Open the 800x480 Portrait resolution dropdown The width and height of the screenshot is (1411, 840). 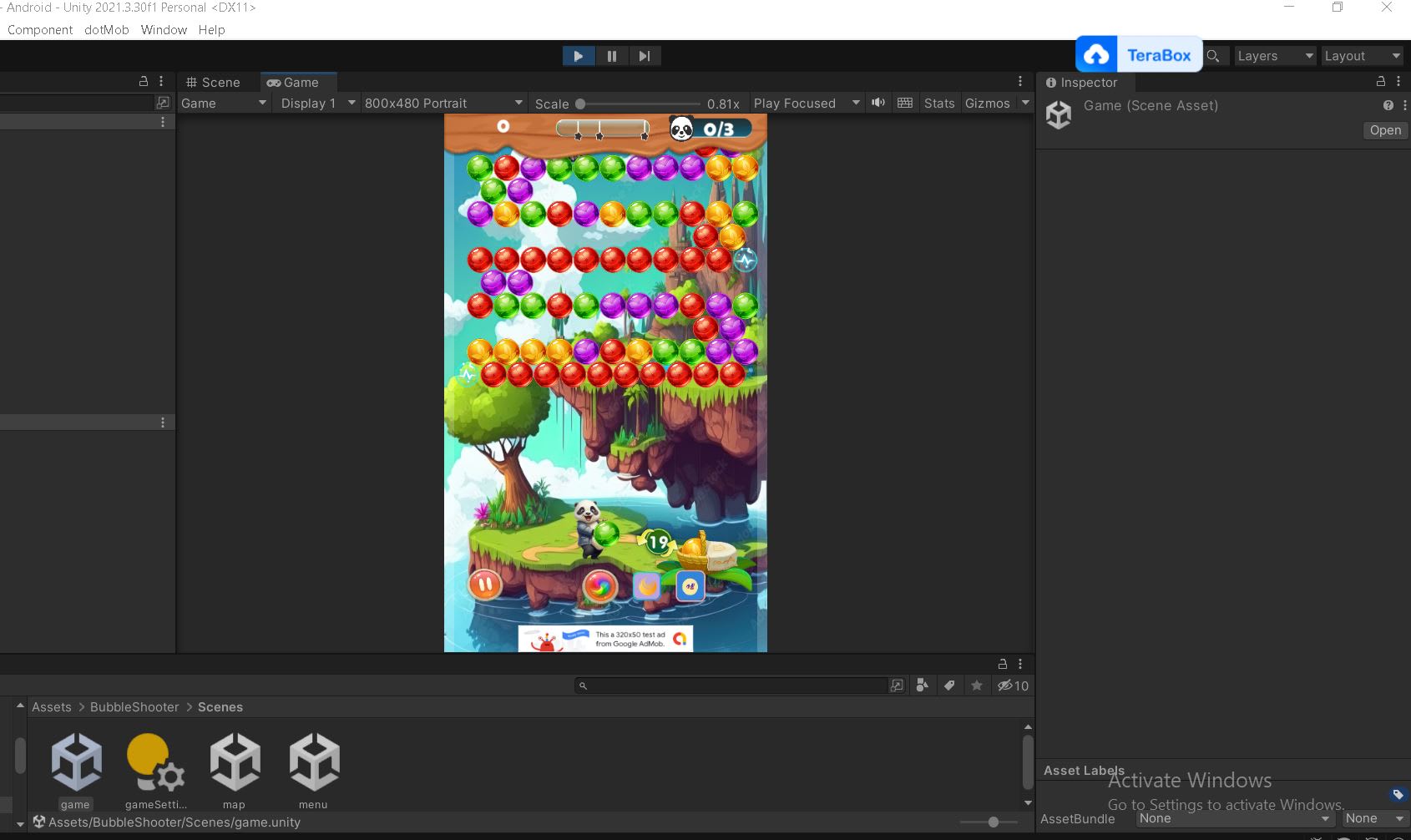(x=443, y=103)
